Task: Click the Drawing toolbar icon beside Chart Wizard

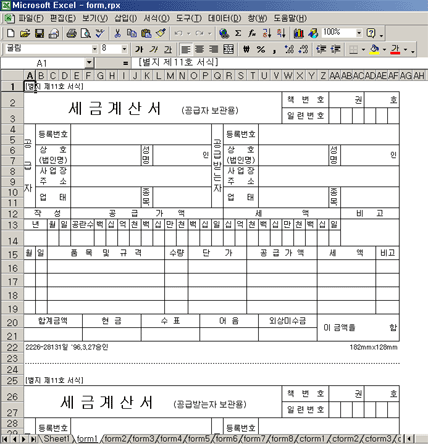Action: (313, 33)
